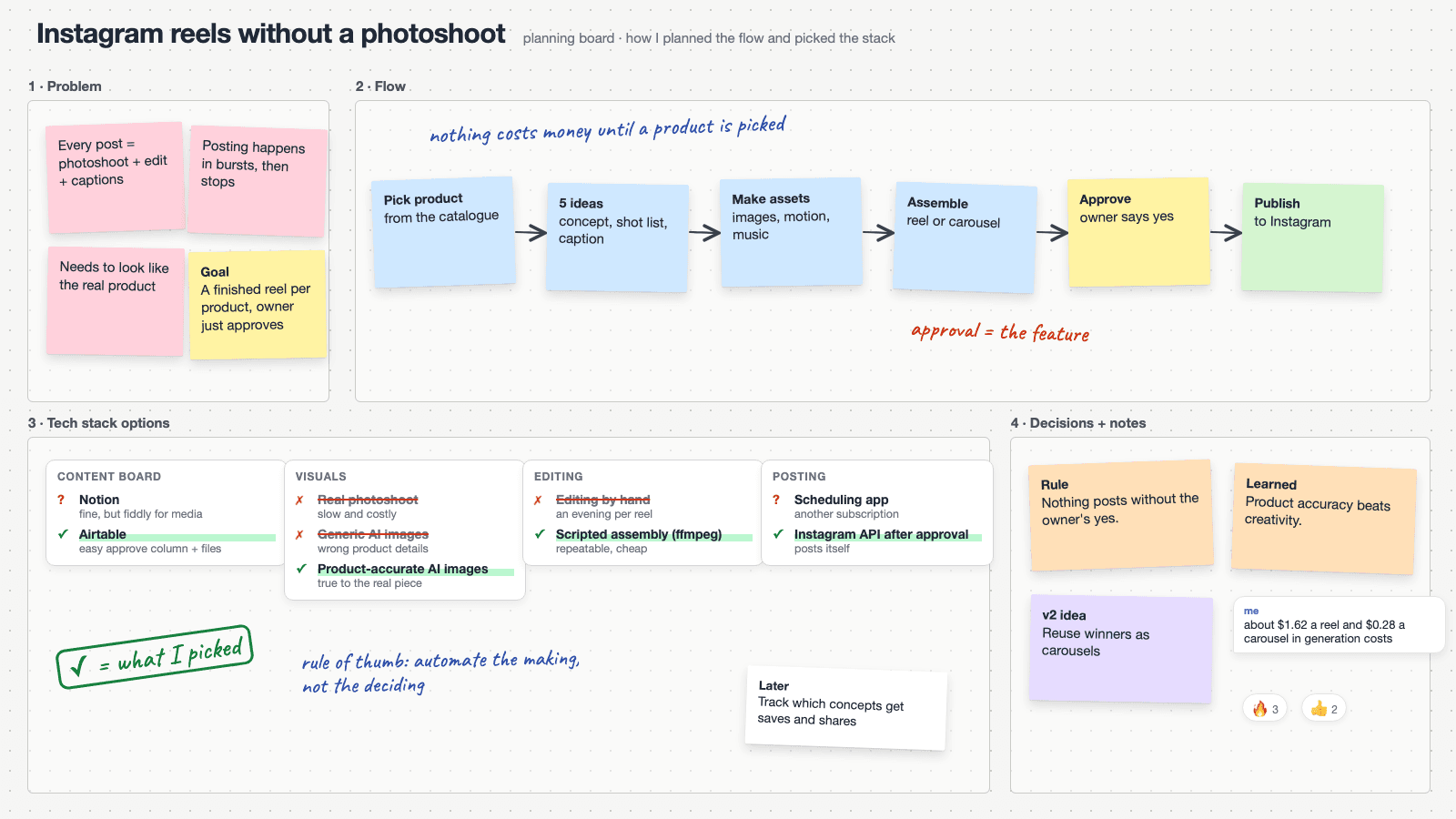This screenshot has width=1456, height=819.
Task: Click the arrow between Make assets and Assemble
Action: 879,233
